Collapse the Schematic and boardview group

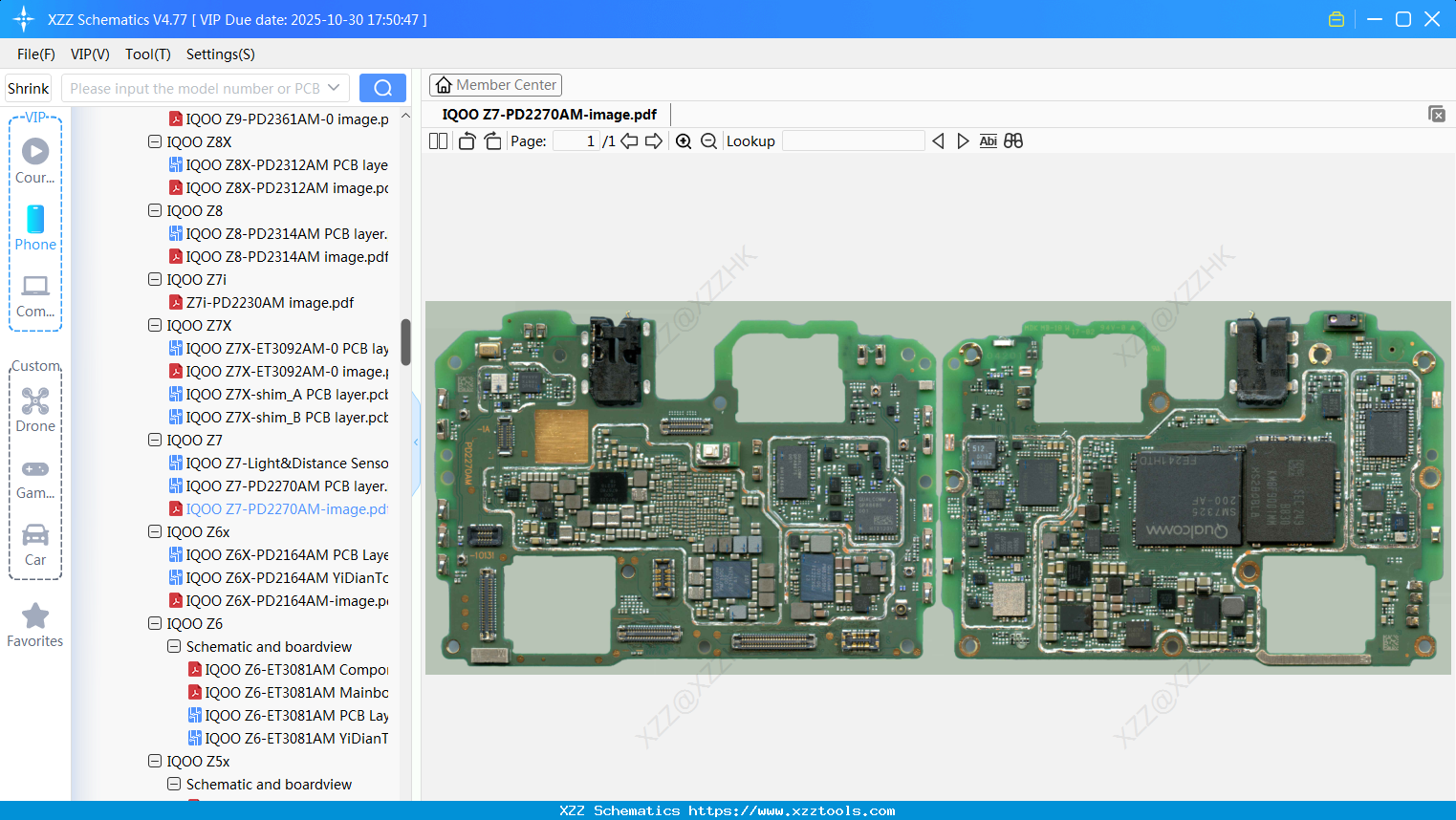[173, 646]
